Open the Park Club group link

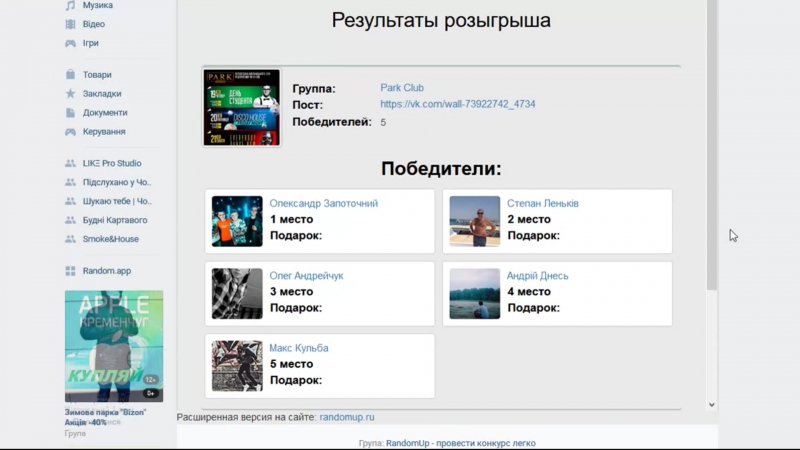402,88
